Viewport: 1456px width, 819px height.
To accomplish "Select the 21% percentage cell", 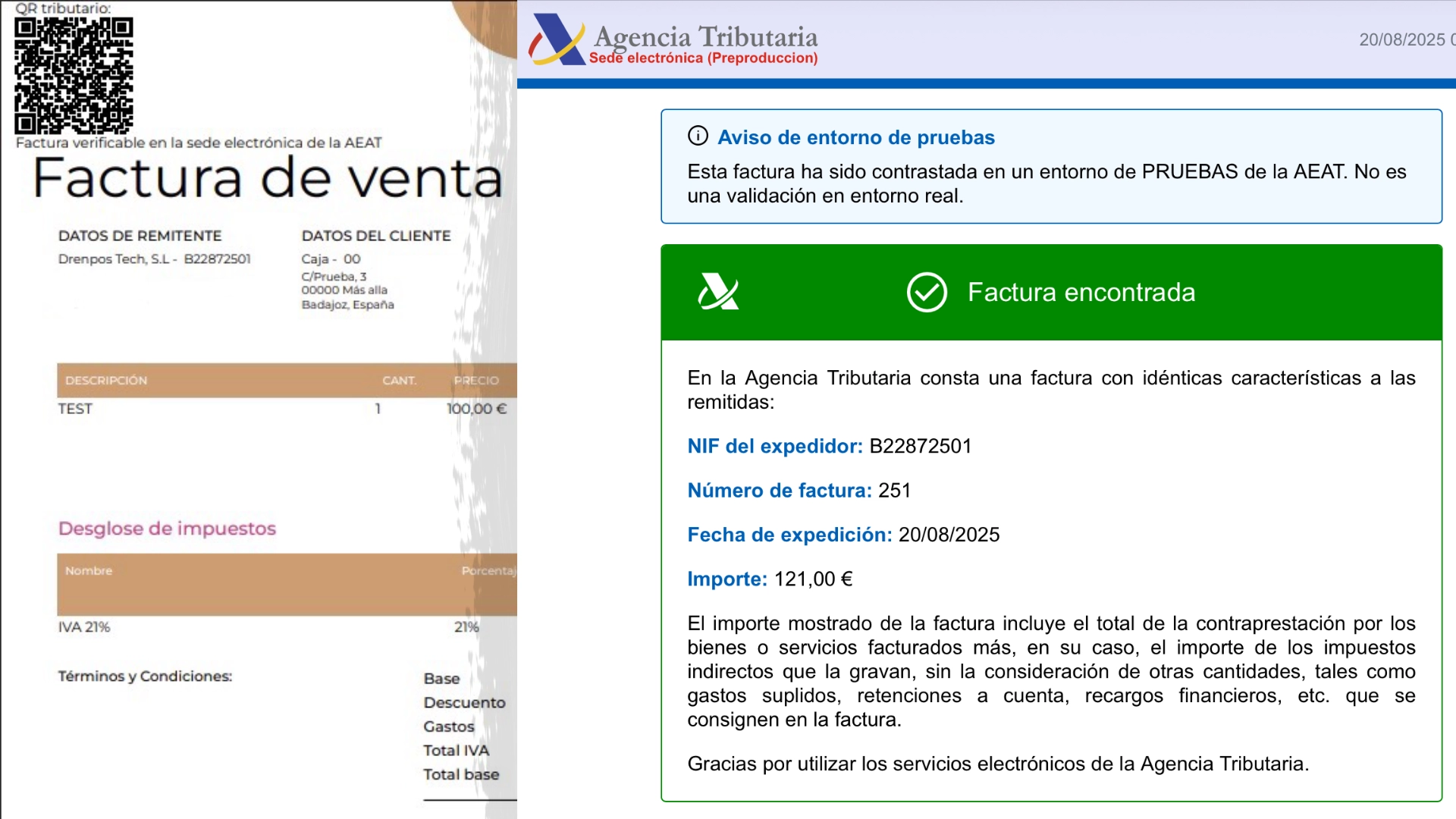I will tap(466, 628).
